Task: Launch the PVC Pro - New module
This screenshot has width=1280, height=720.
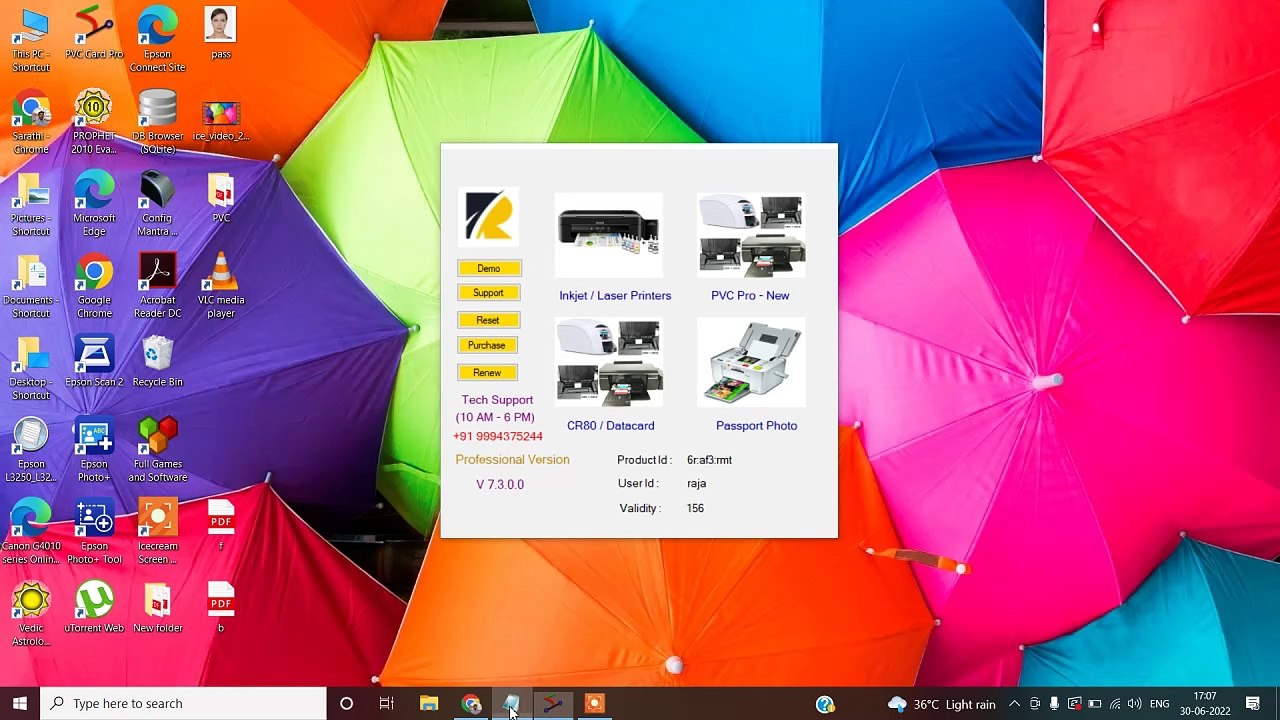Action: coord(751,235)
